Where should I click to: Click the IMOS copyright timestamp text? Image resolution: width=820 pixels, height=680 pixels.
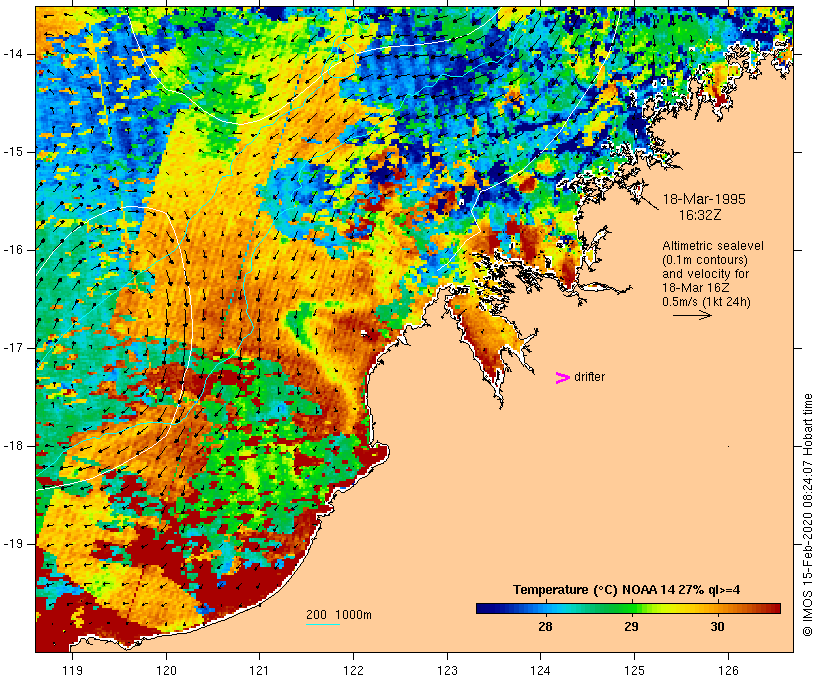tap(807, 515)
